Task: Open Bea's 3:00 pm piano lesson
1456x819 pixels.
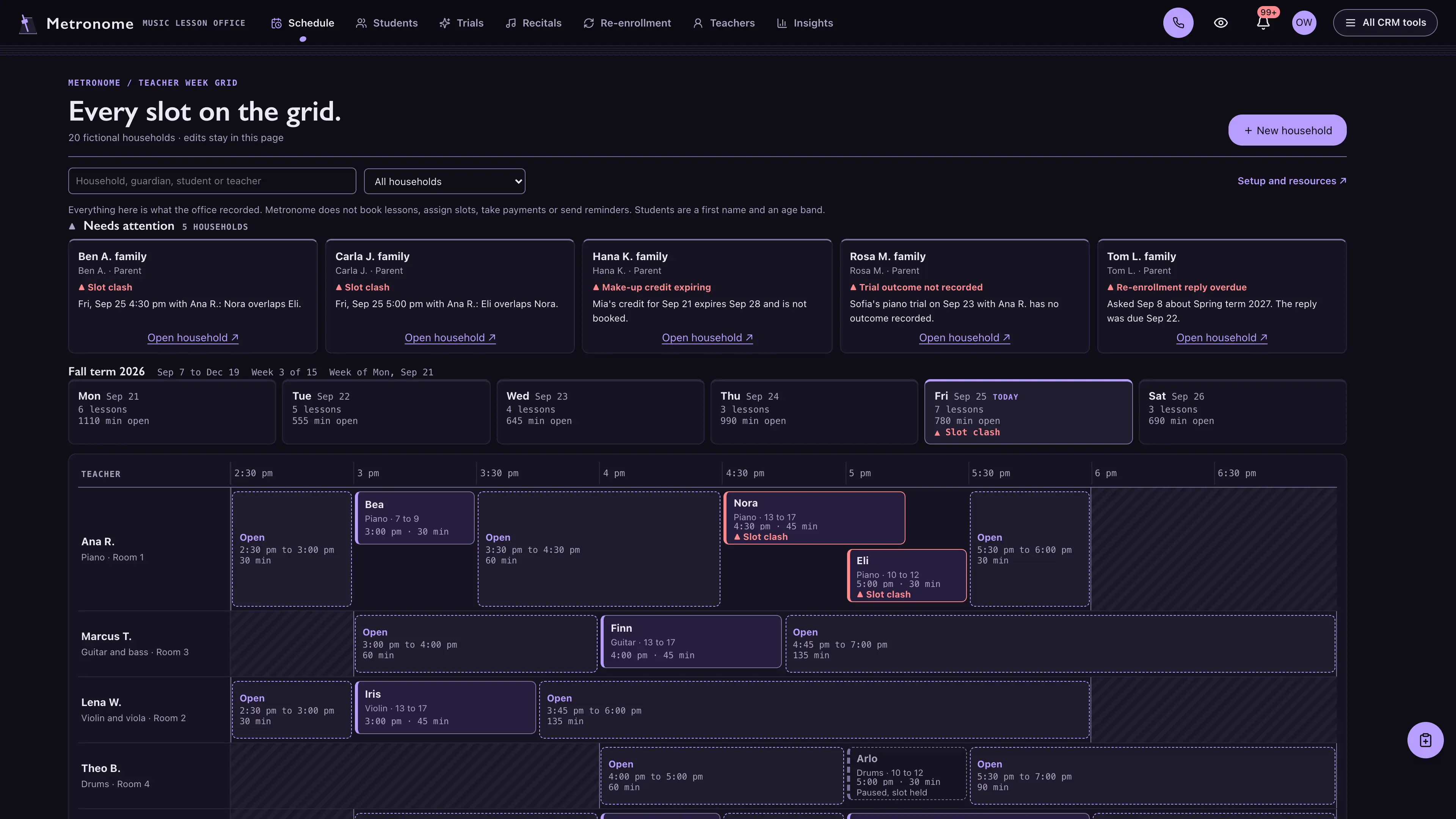Action: click(x=415, y=518)
